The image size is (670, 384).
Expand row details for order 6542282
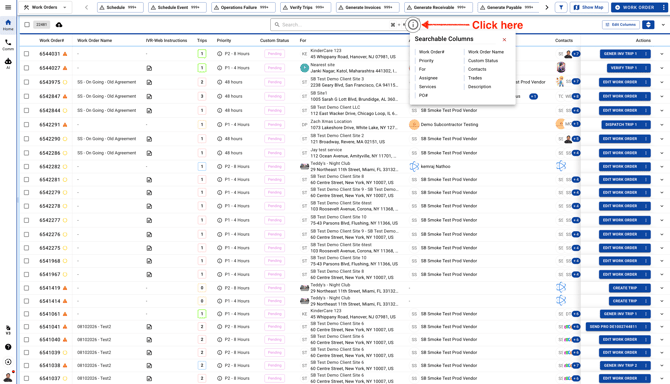pos(662,167)
